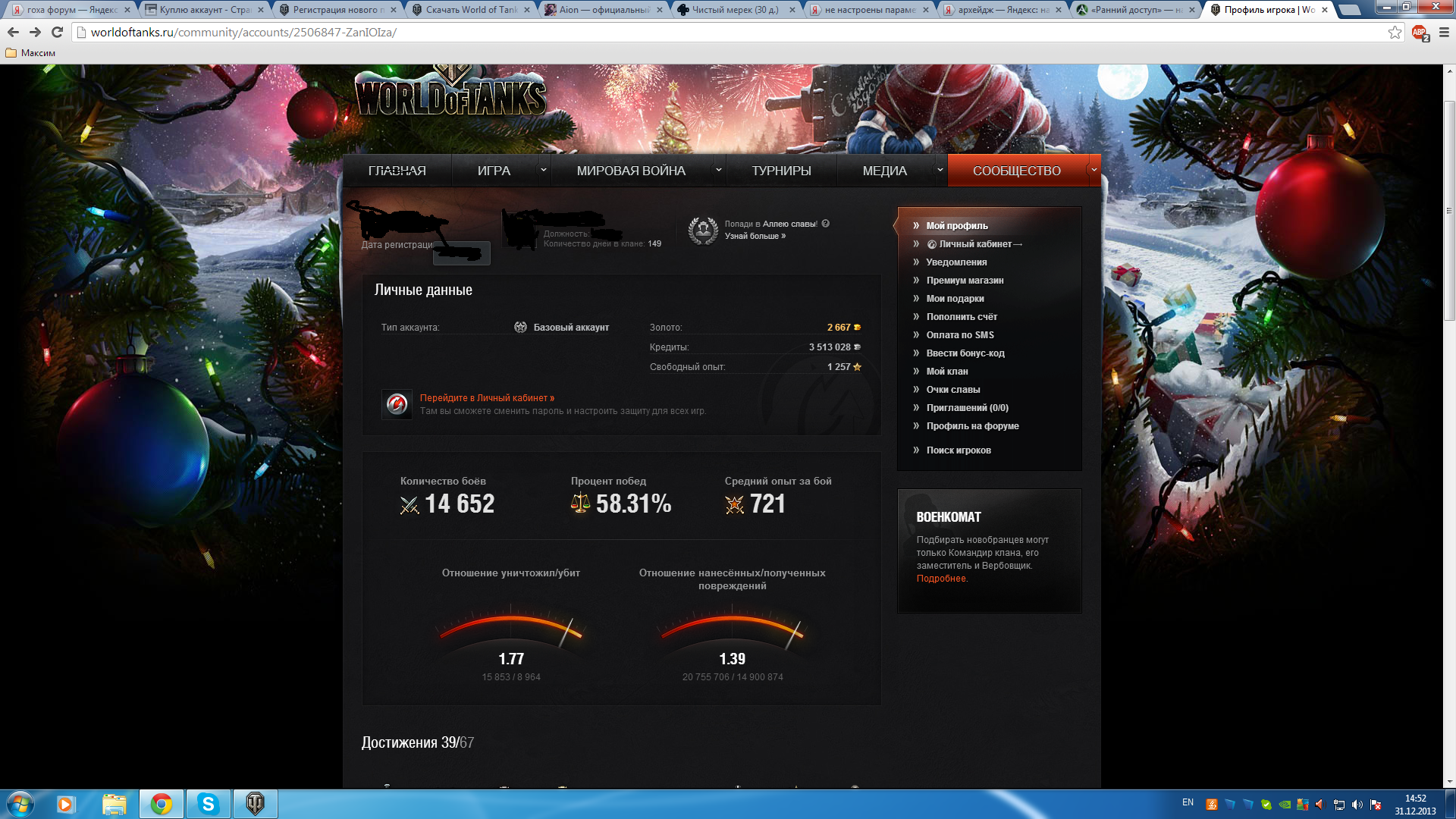The width and height of the screenshot is (1456, 819).
Task: Open the ТУРНИРЫ menu item
Action: click(782, 171)
